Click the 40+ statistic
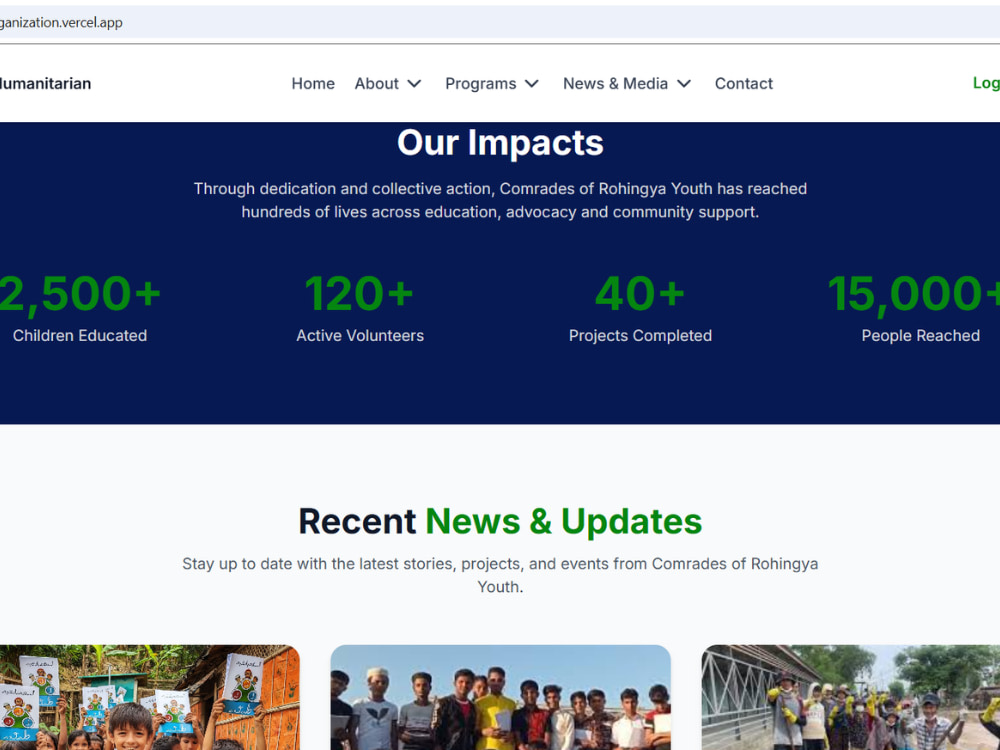The height and width of the screenshot is (750, 1000). click(640, 294)
